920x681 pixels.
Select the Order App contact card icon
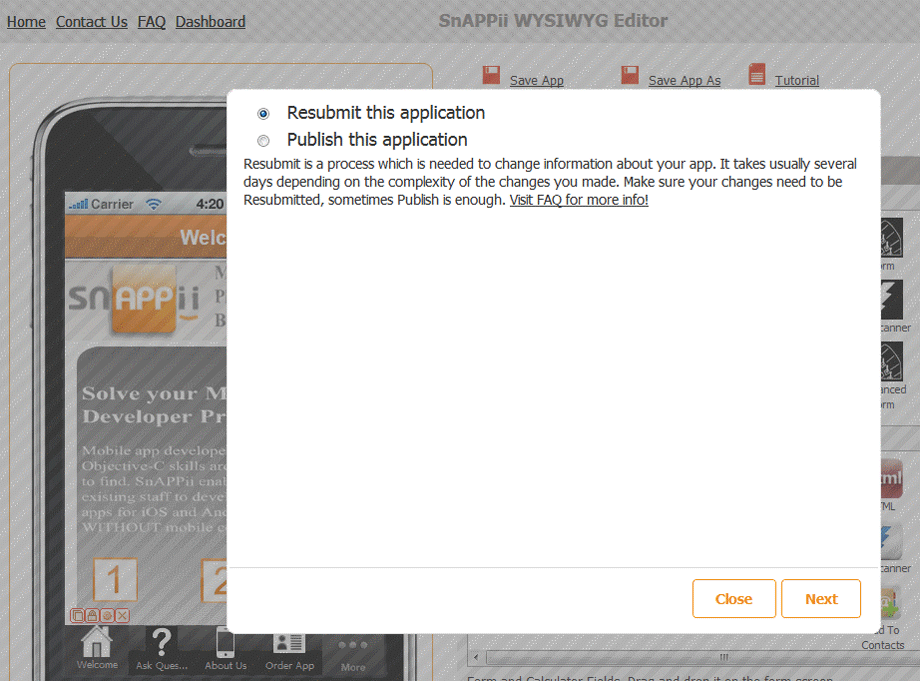[289, 643]
